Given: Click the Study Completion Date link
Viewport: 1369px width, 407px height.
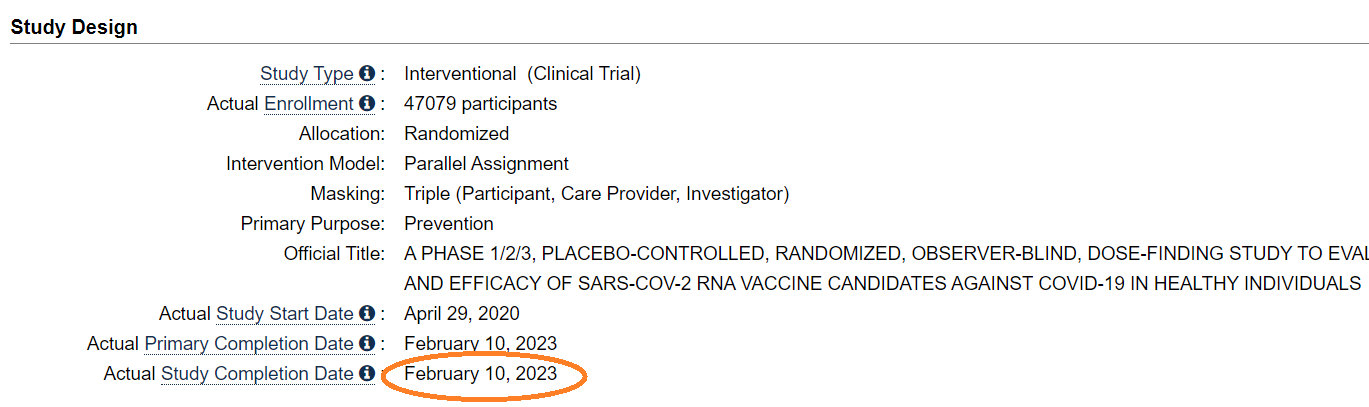Looking at the screenshot, I should tap(257, 374).
